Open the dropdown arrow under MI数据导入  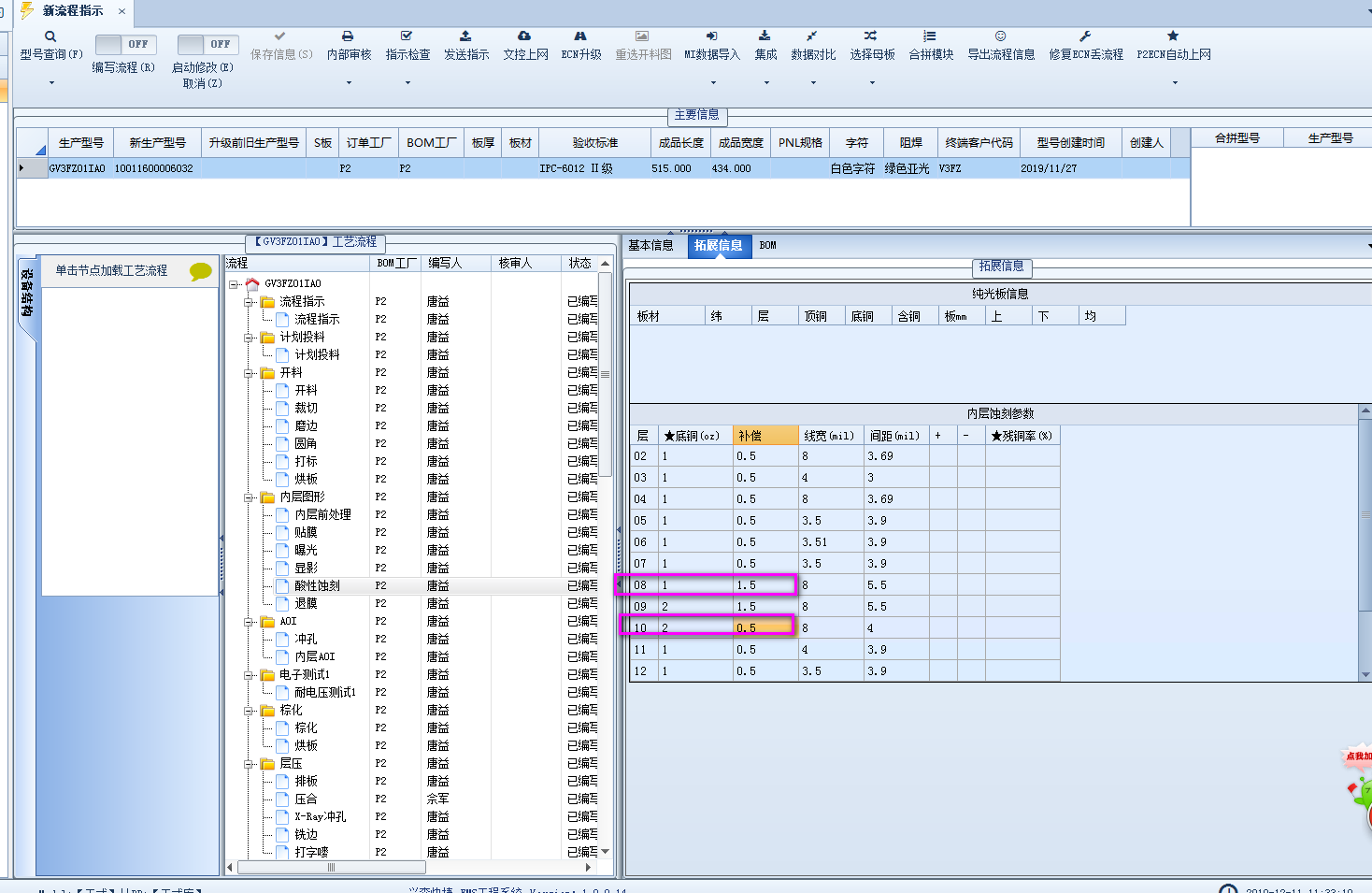[x=713, y=83]
